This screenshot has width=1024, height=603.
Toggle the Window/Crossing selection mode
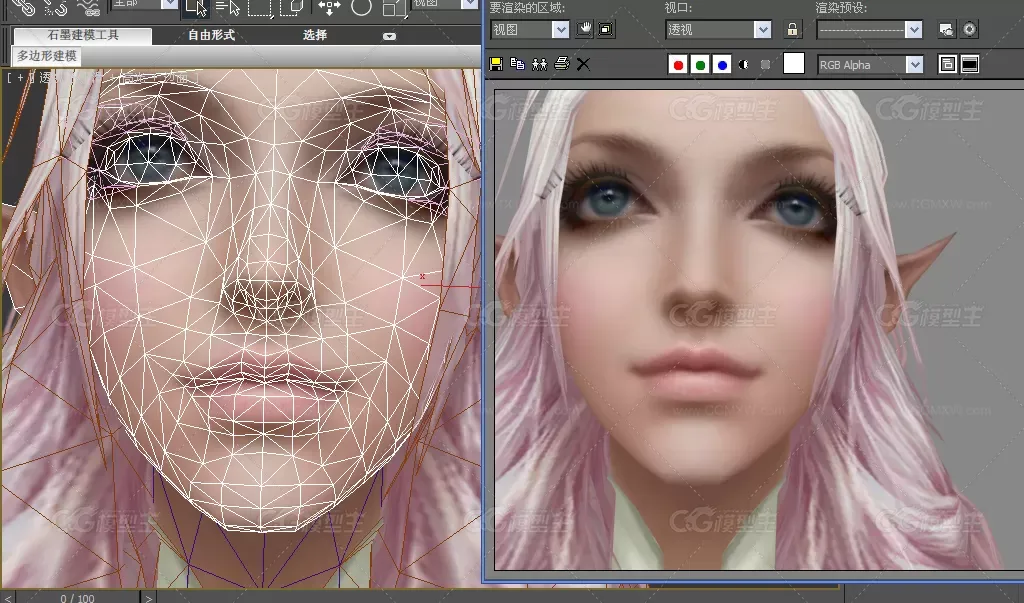point(292,7)
